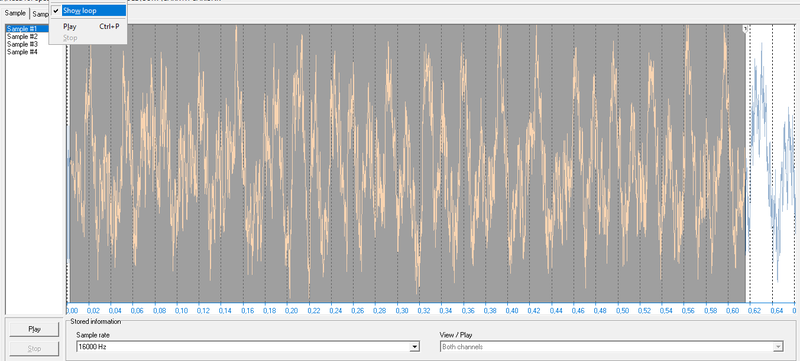The width and height of the screenshot is (800, 361).
Task: Switch to the Sample tab
Action: (x=15, y=14)
